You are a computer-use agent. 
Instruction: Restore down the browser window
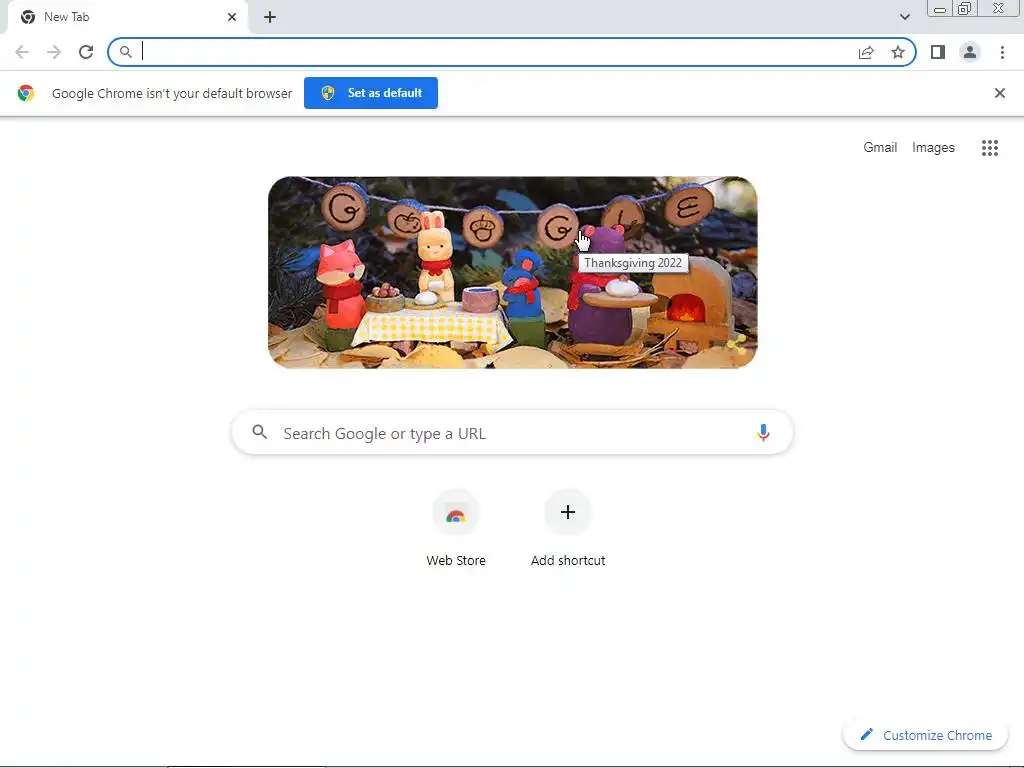click(965, 8)
